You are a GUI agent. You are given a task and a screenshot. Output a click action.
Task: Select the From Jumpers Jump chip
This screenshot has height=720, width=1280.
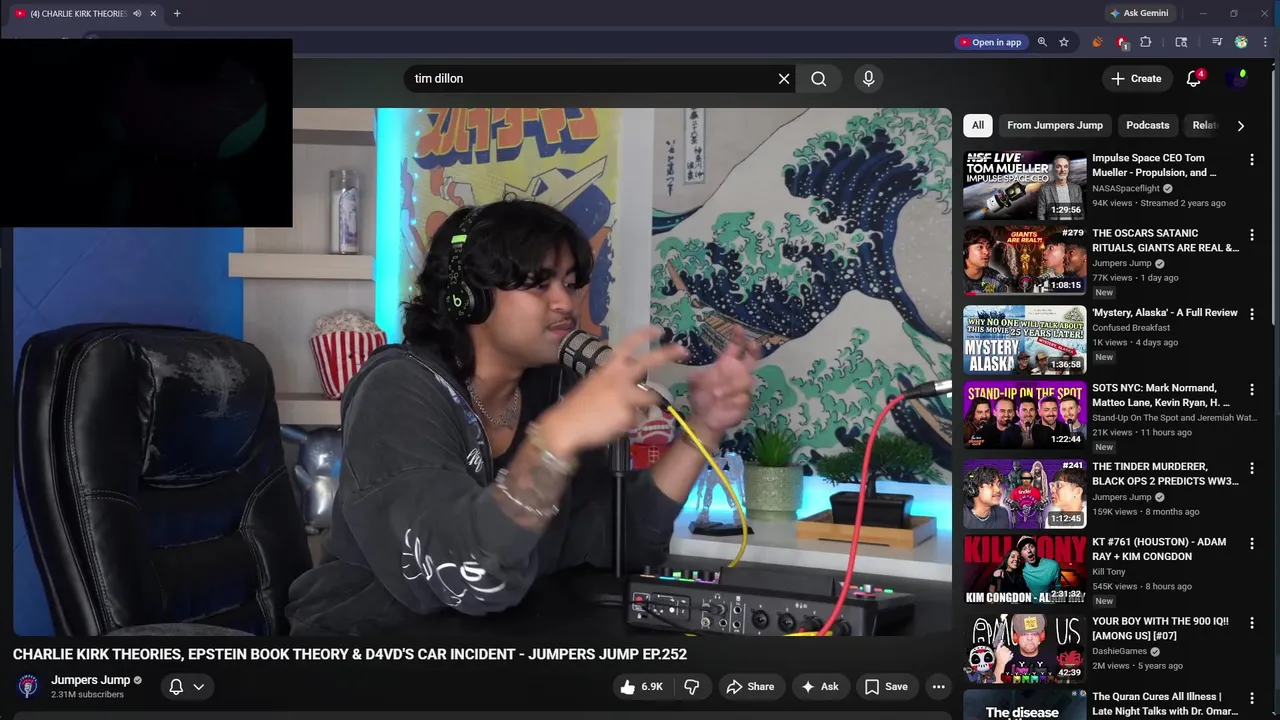[1055, 125]
